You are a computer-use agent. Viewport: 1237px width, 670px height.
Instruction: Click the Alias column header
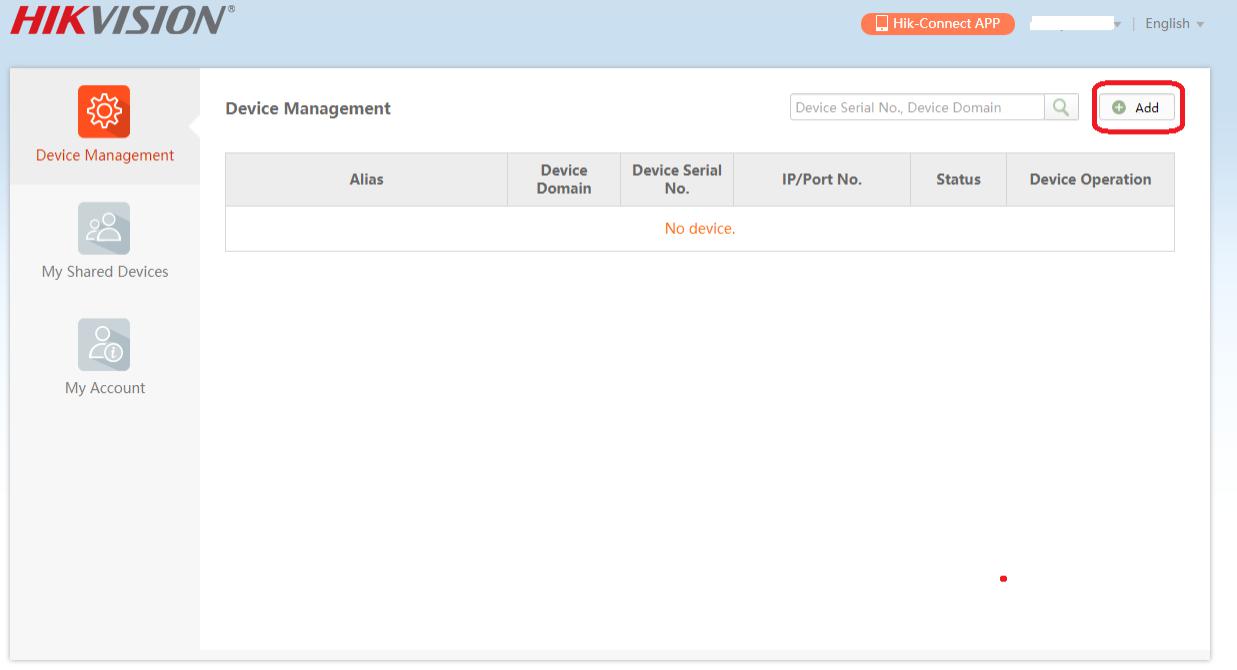click(x=366, y=180)
